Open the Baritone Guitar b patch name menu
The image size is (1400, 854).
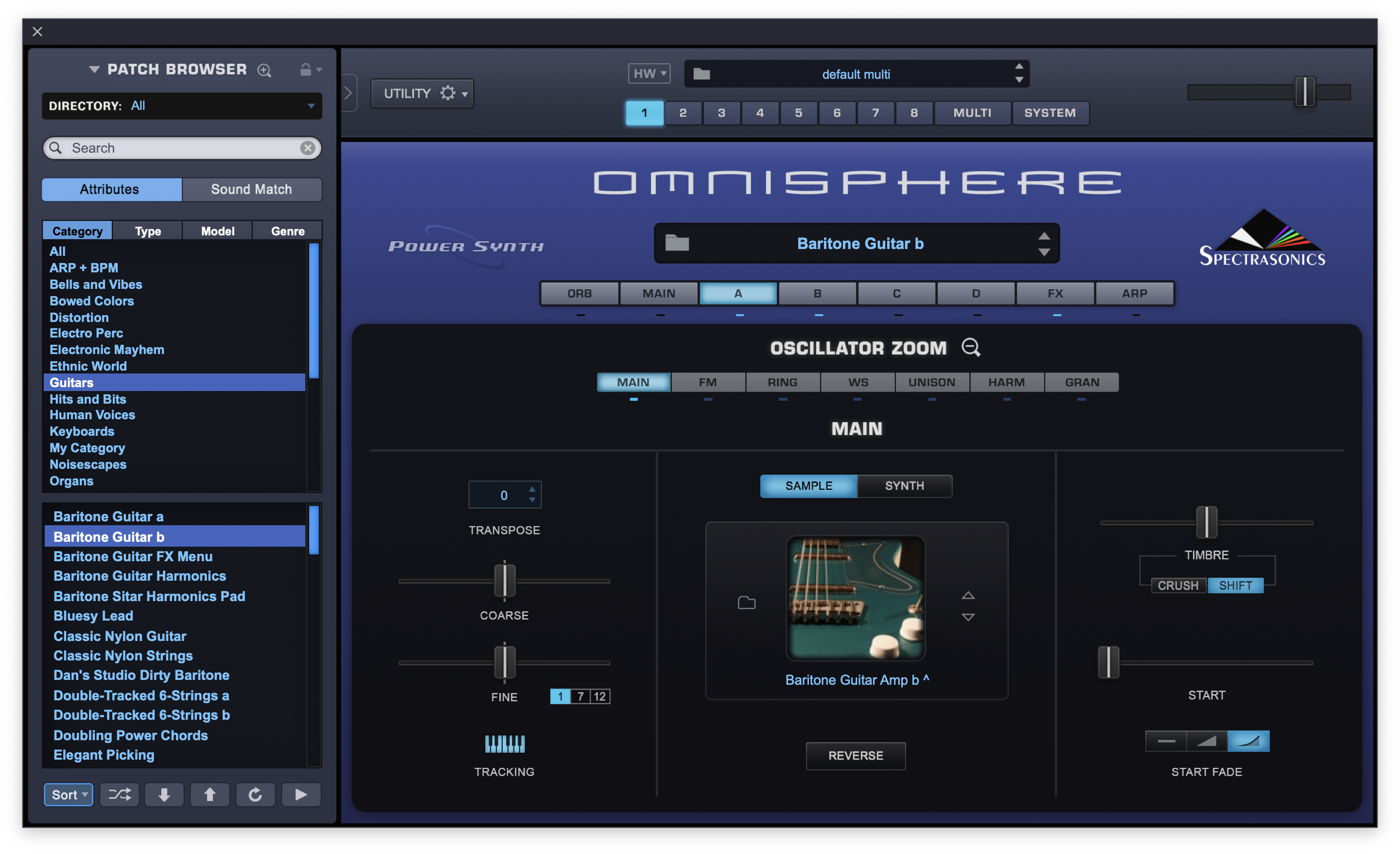(860, 243)
